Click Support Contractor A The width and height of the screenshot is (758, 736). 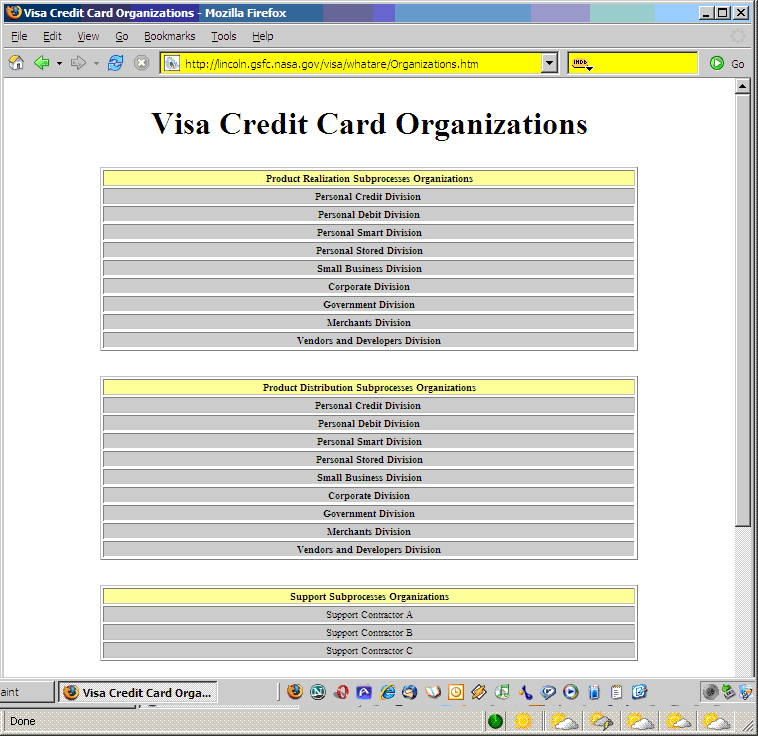[x=368, y=615]
